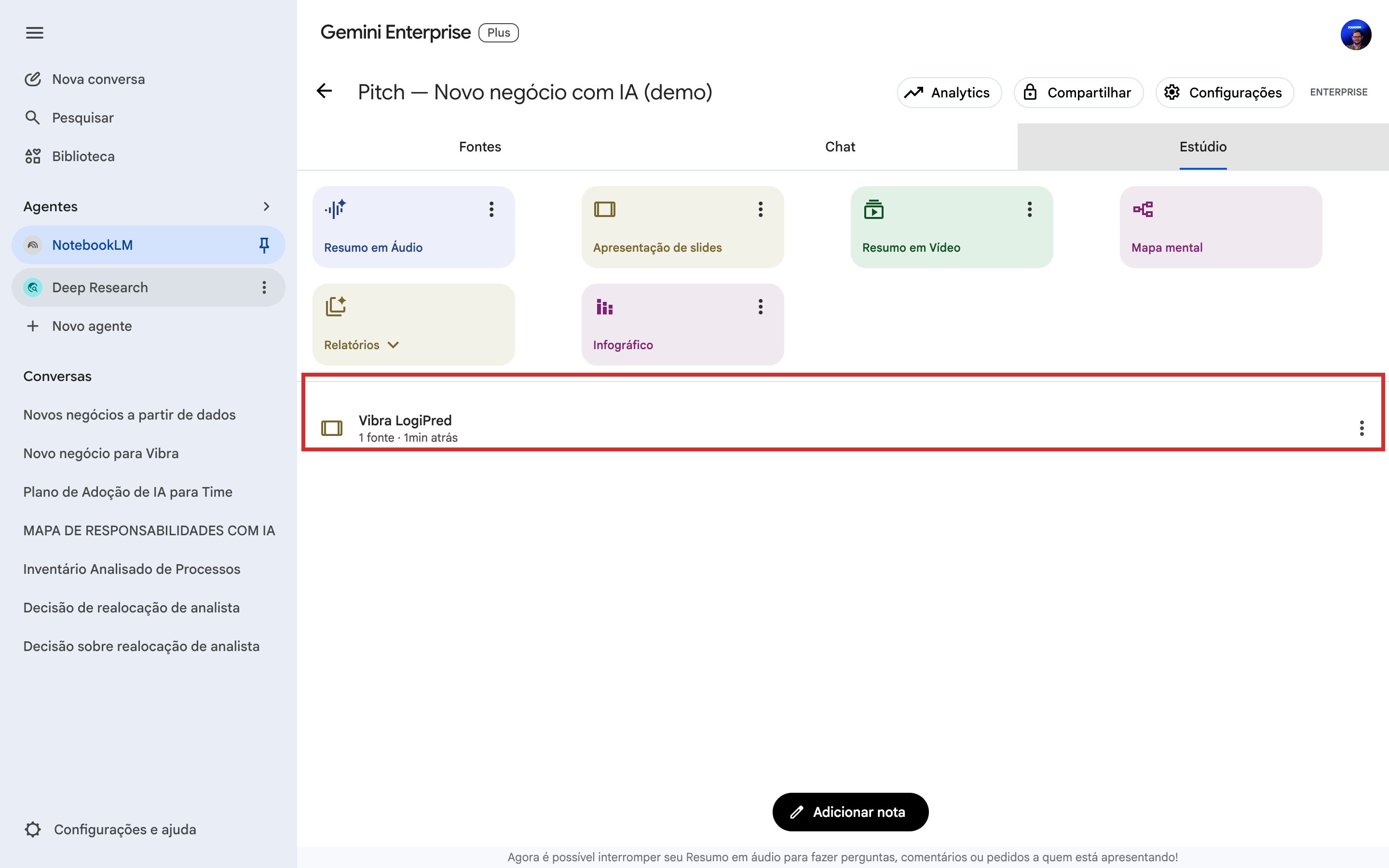Click the Resumo em Vídeo label
The image size is (1389, 868).
tap(911, 247)
